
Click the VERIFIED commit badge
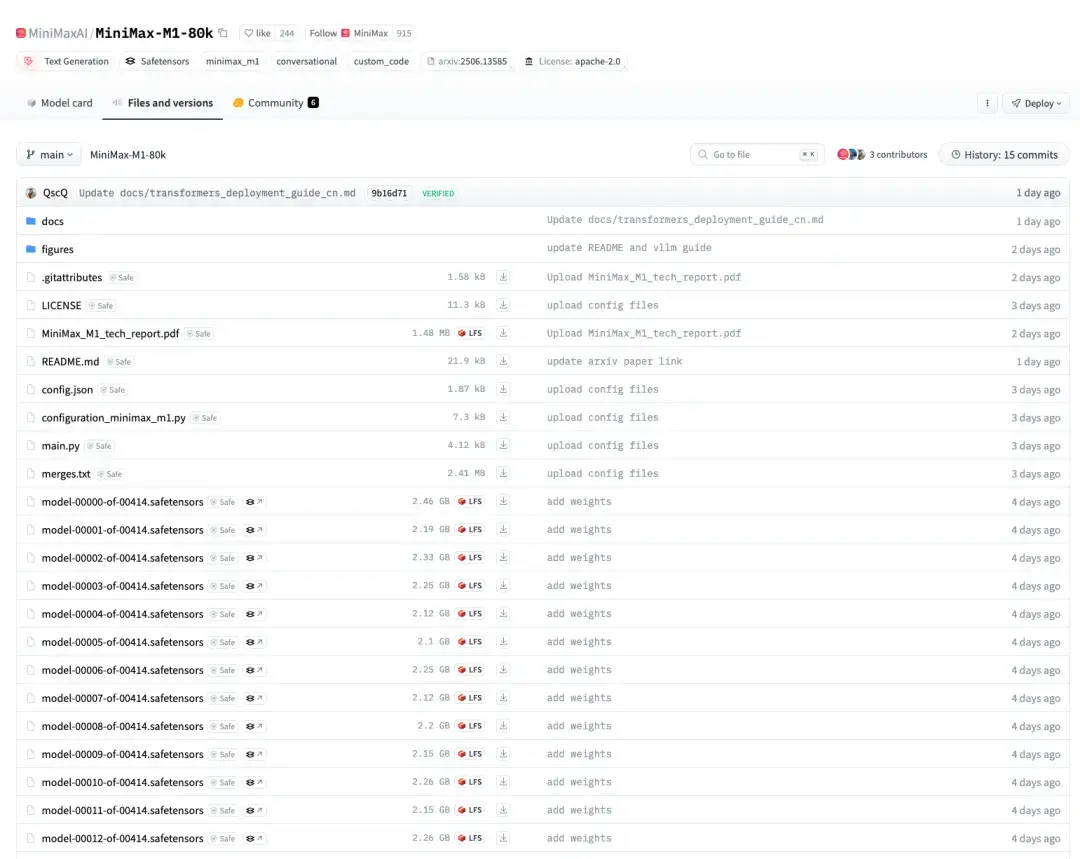click(x=438, y=194)
